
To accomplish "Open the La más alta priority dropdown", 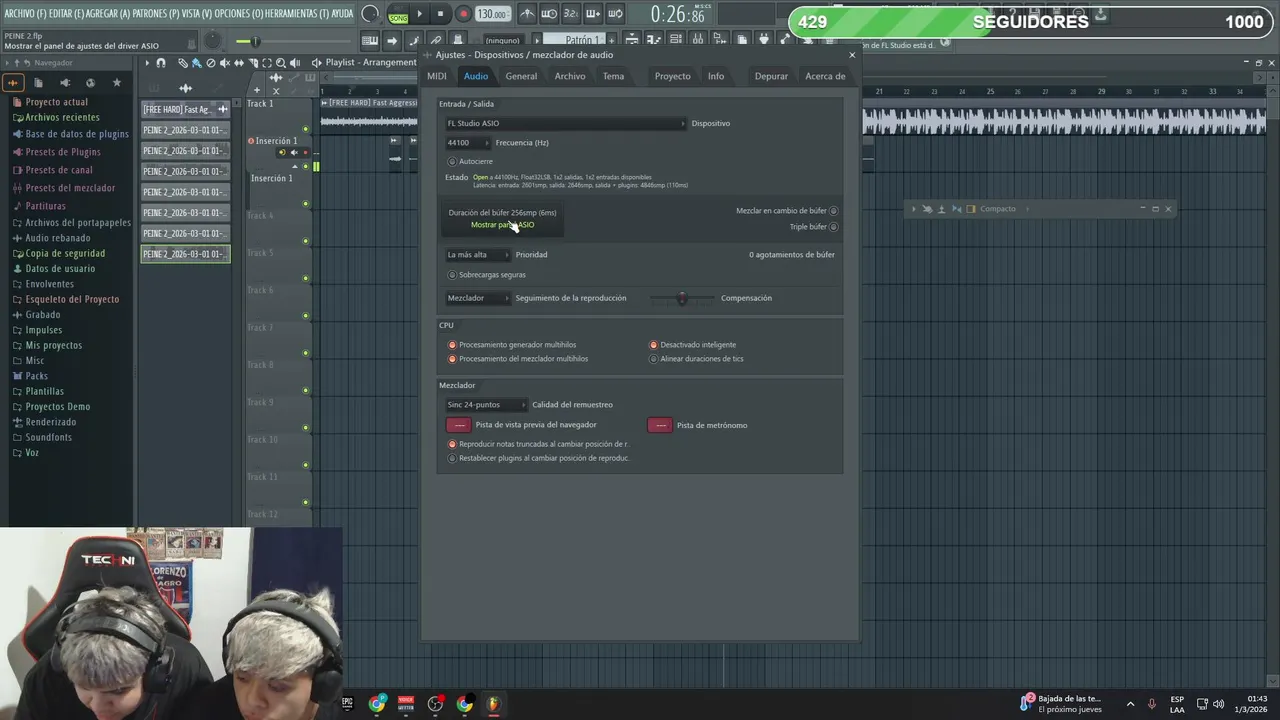I will [478, 255].
